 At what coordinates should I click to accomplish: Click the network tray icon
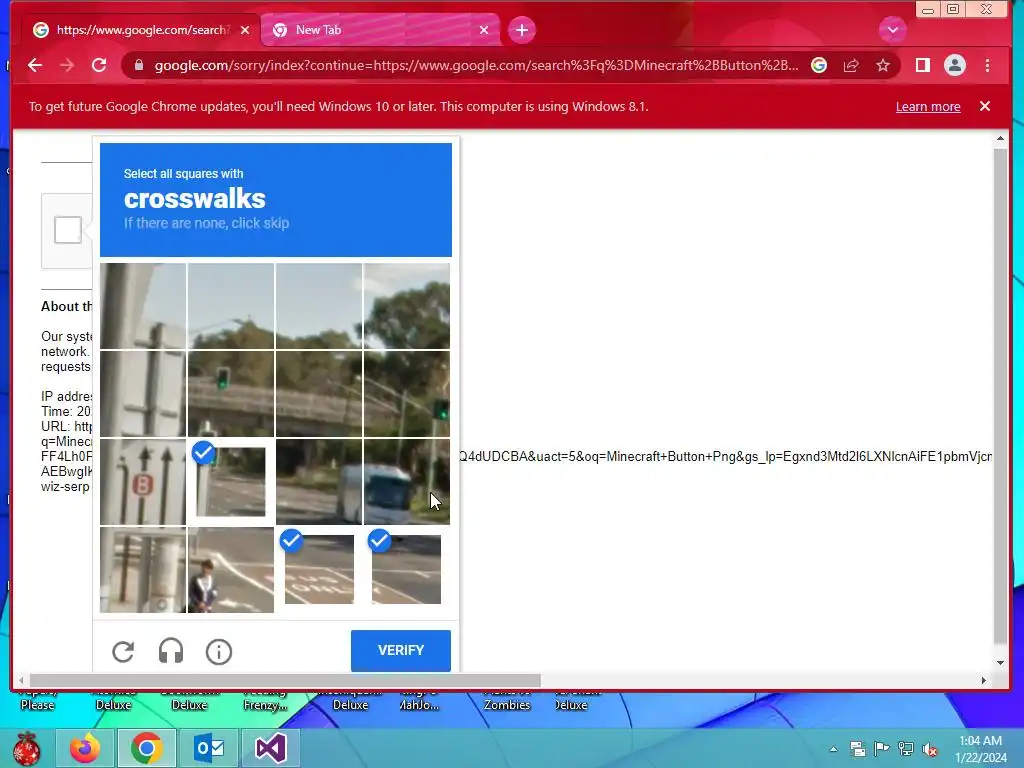(x=906, y=749)
